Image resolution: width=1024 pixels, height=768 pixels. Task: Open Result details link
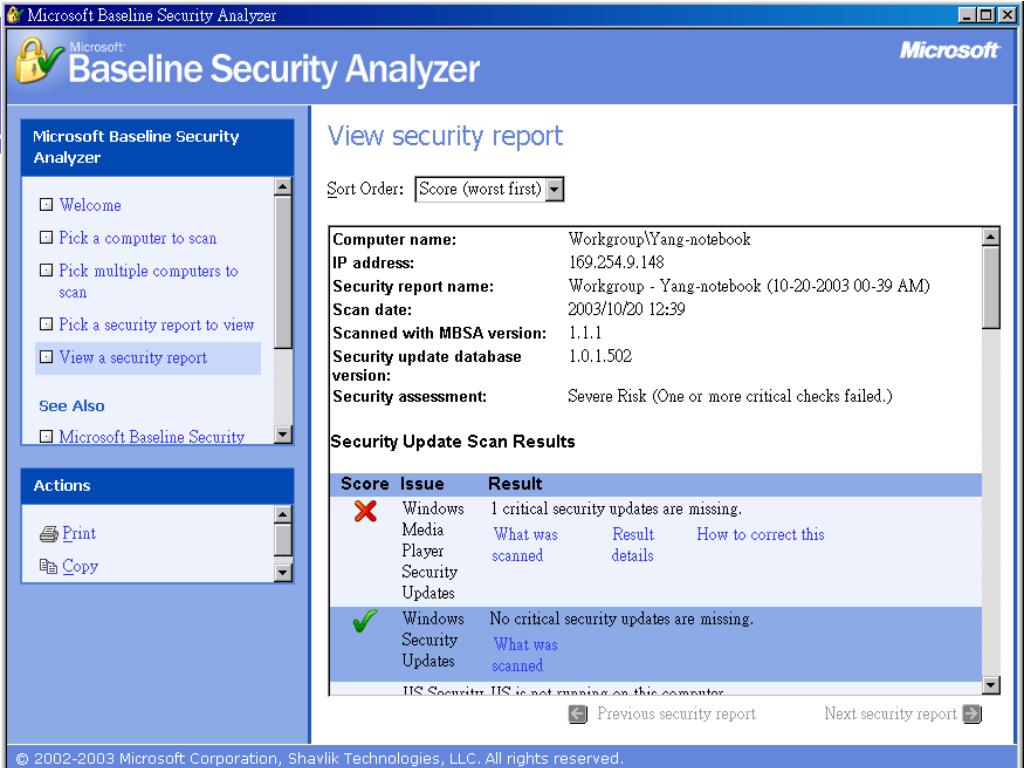[633, 545]
